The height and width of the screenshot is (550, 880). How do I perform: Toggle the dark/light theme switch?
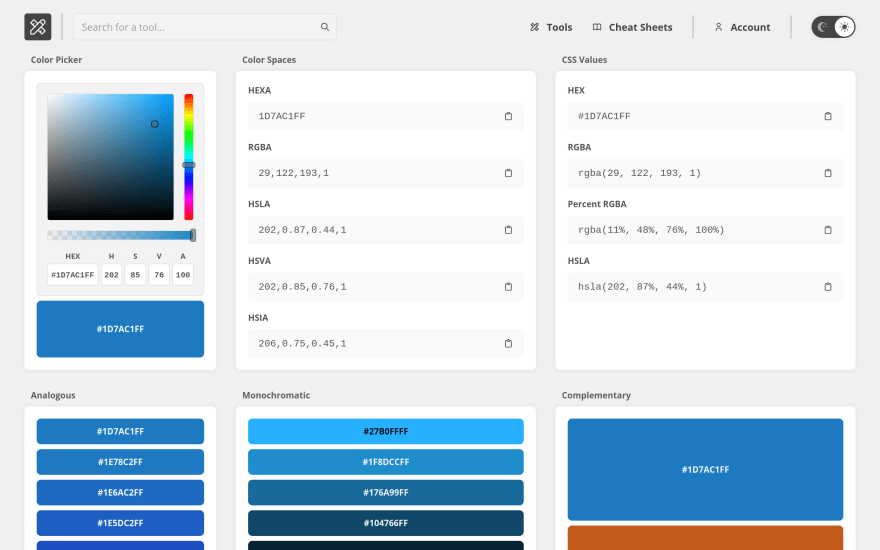[x=833, y=27]
